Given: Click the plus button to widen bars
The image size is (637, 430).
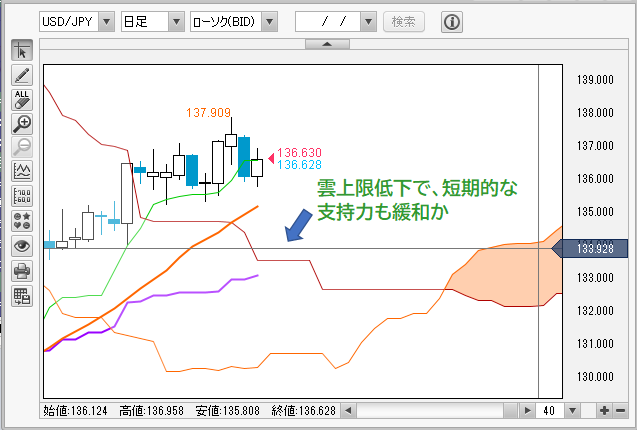Looking at the screenshot, I should click(x=604, y=410).
